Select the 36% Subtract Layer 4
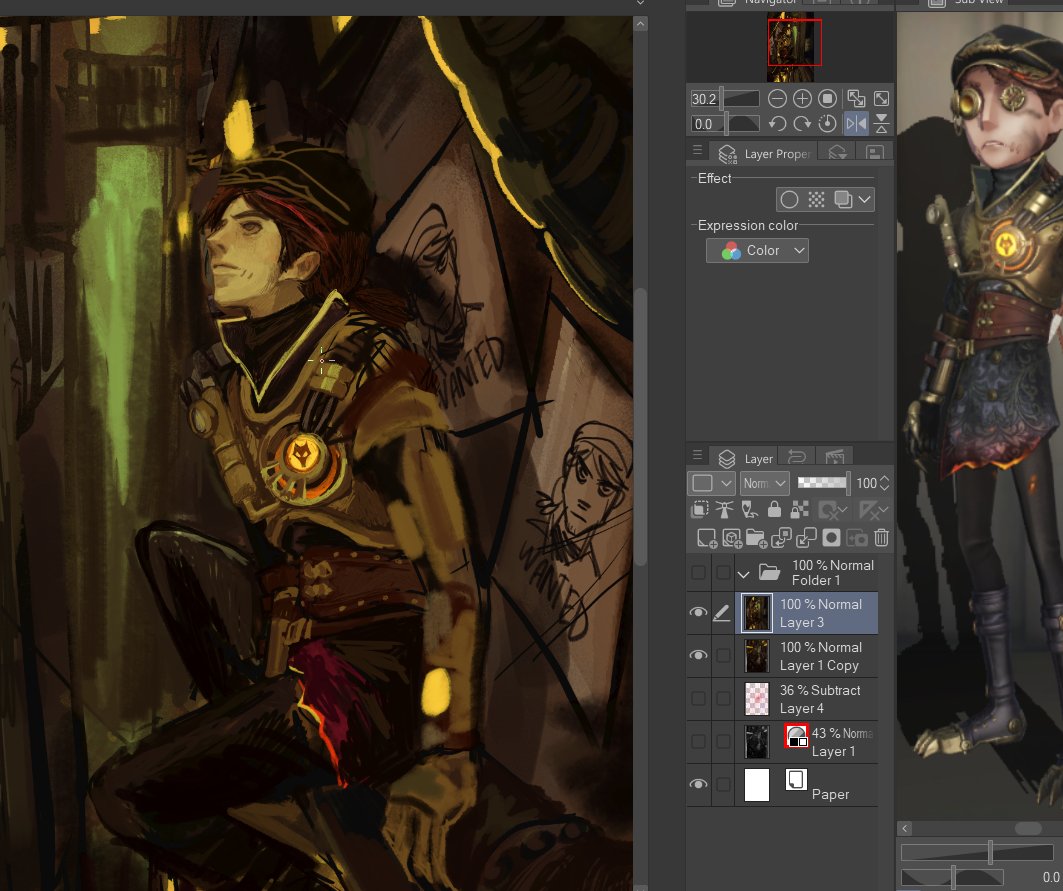The image size is (1063, 891). coord(807,699)
